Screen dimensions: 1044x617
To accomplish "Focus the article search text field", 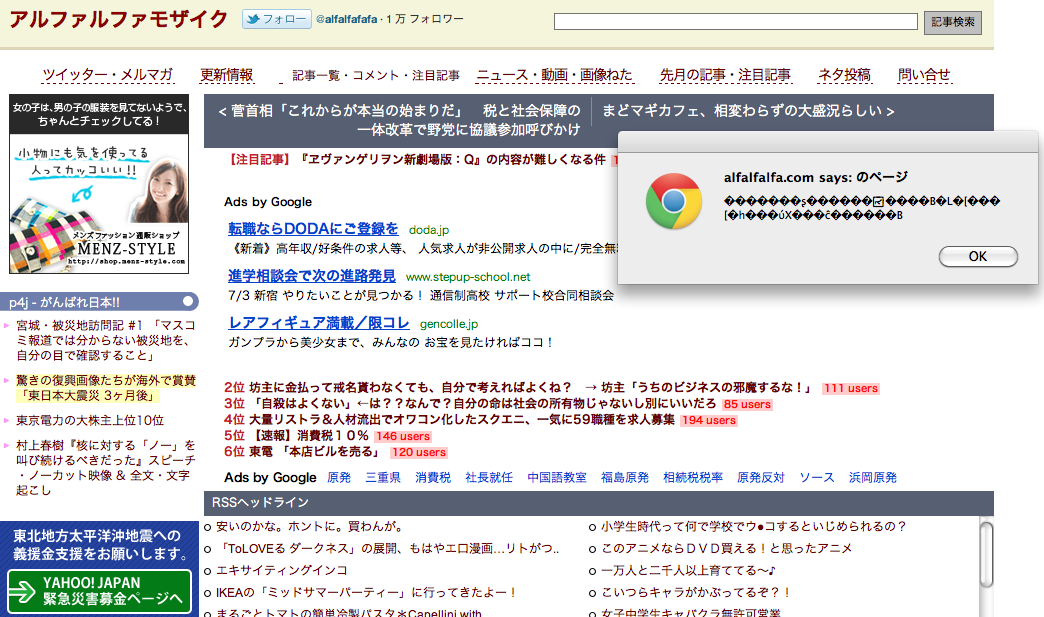I will pyautogui.click(x=735, y=22).
